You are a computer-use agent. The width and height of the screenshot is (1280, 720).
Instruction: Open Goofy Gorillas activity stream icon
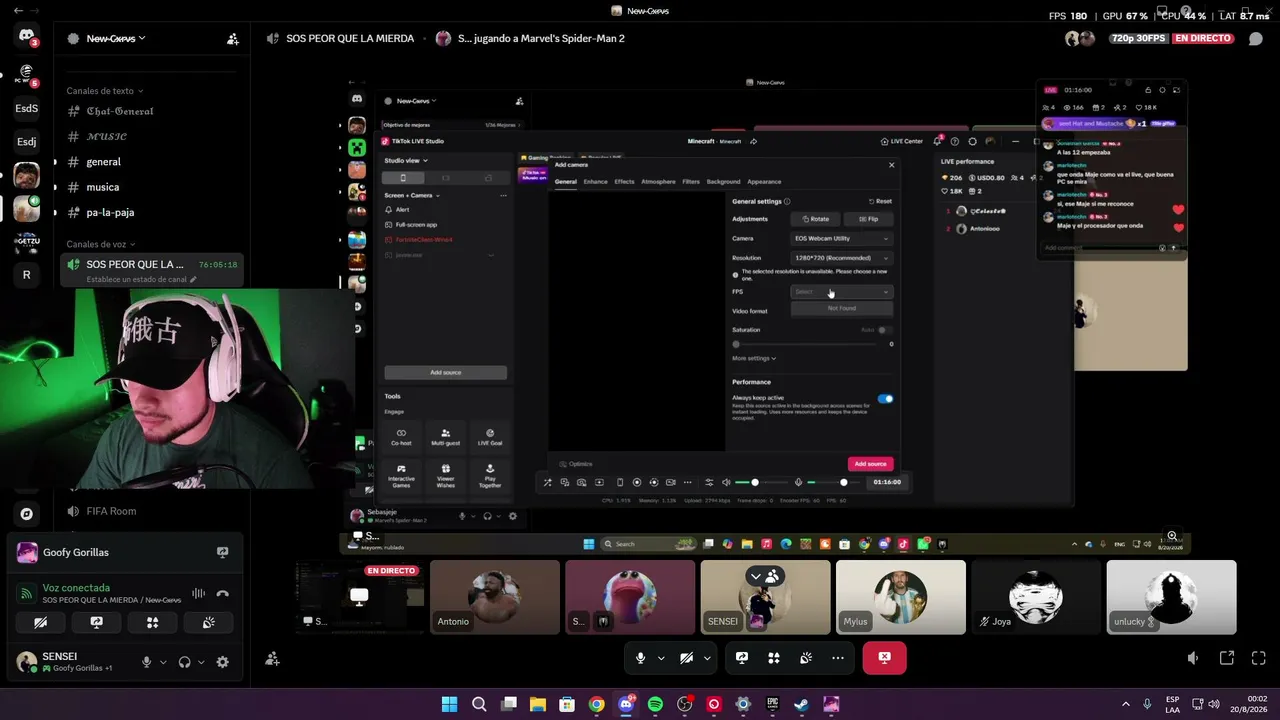point(222,552)
